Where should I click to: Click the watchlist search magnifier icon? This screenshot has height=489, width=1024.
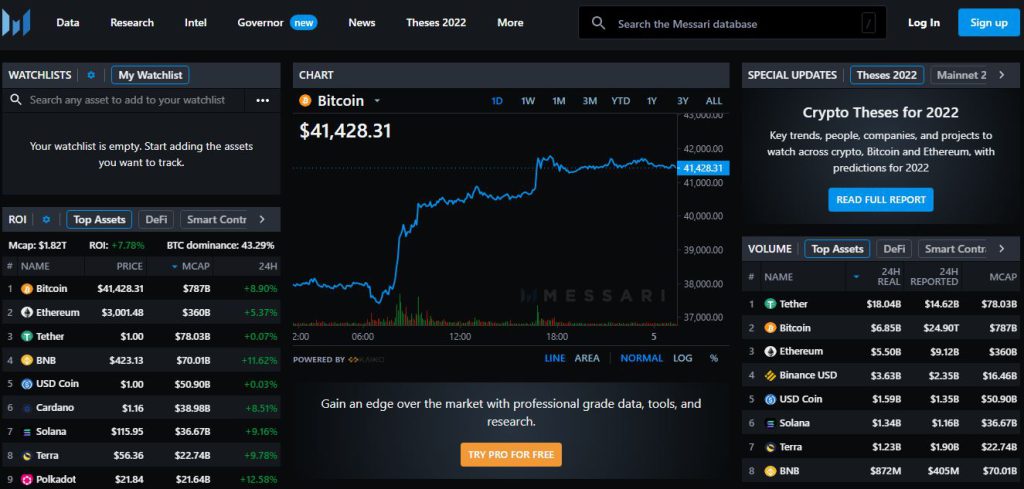(16, 100)
